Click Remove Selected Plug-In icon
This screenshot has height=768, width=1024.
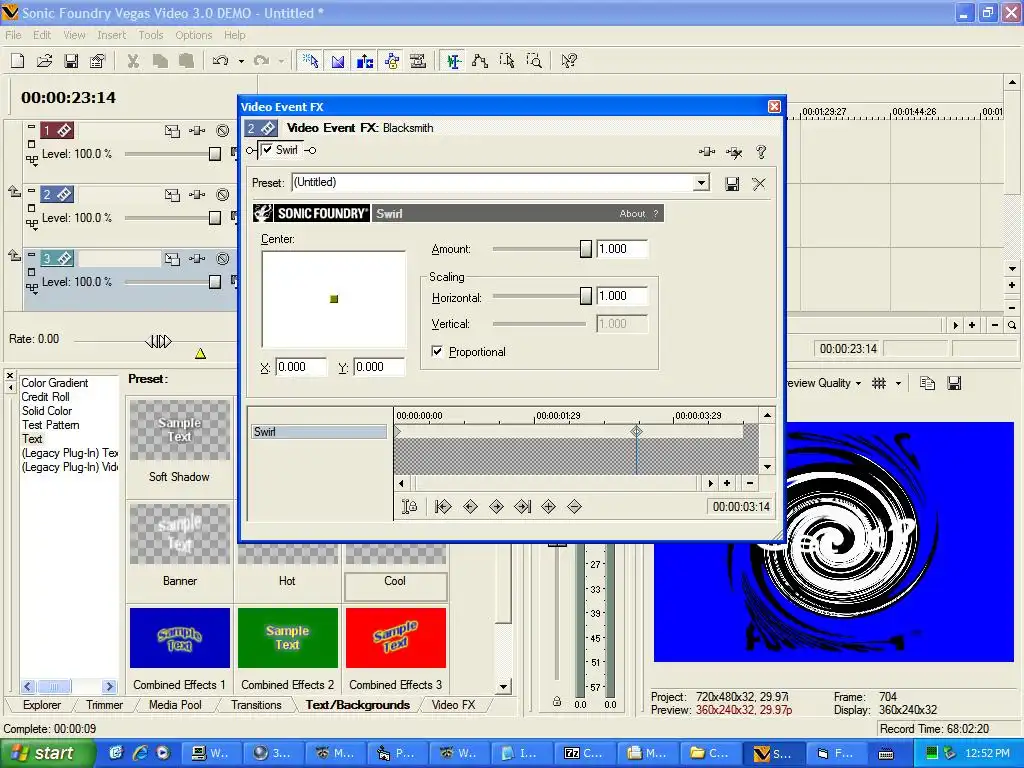click(734, 152)
